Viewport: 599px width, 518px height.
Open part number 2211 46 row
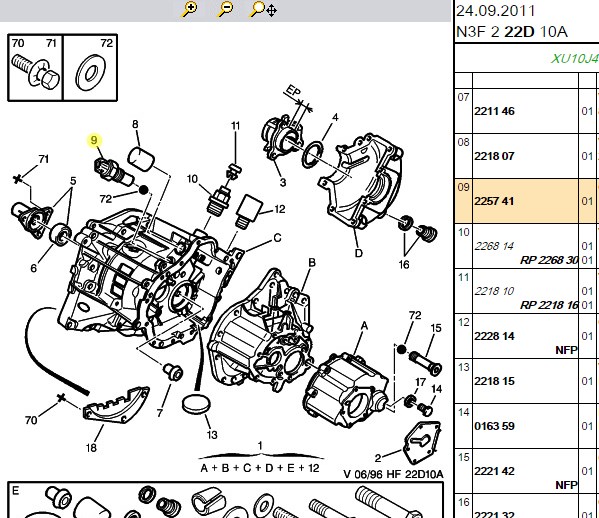click(494, 111)
